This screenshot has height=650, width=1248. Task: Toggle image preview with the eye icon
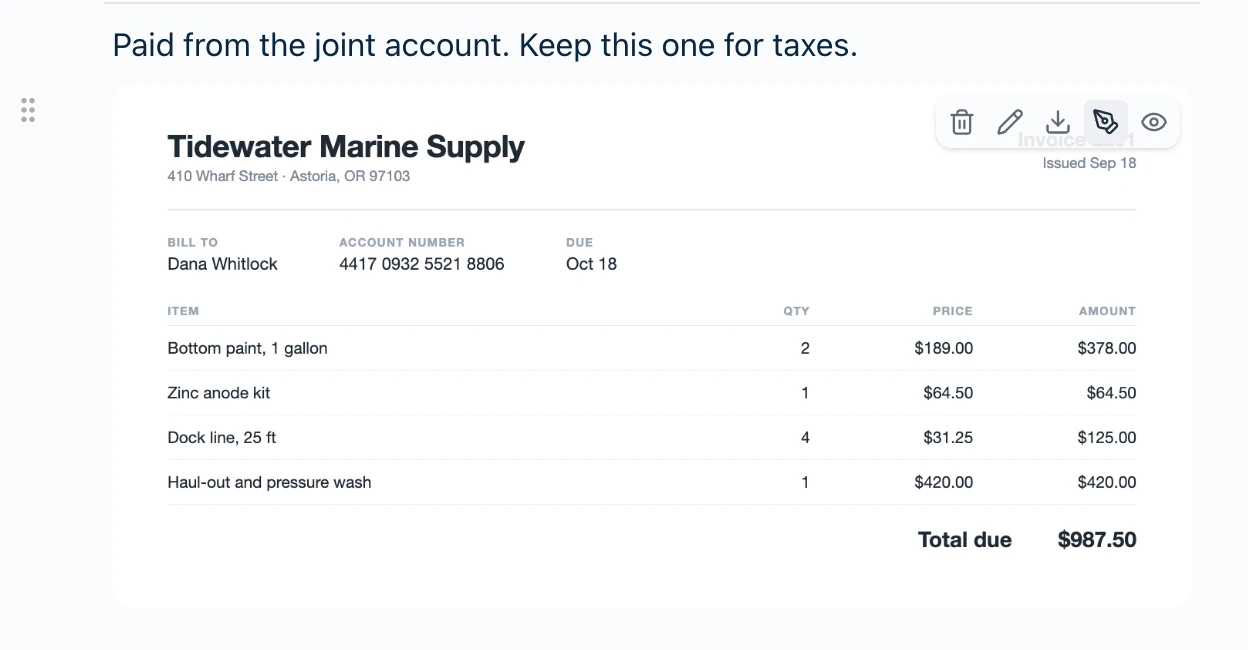[1153, 122]
